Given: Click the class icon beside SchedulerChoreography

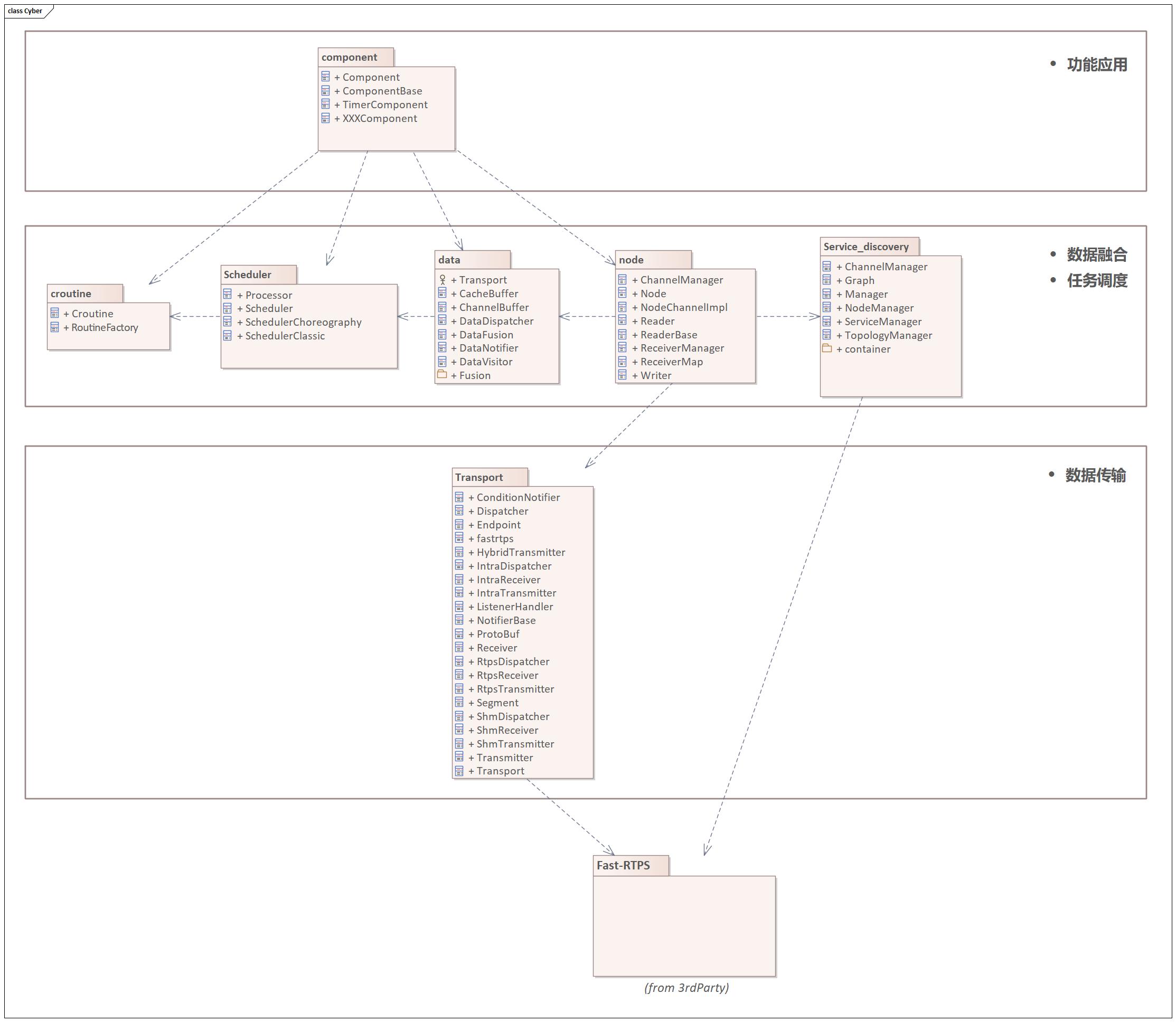Looking at the screenshot, I should click(227, 321).
